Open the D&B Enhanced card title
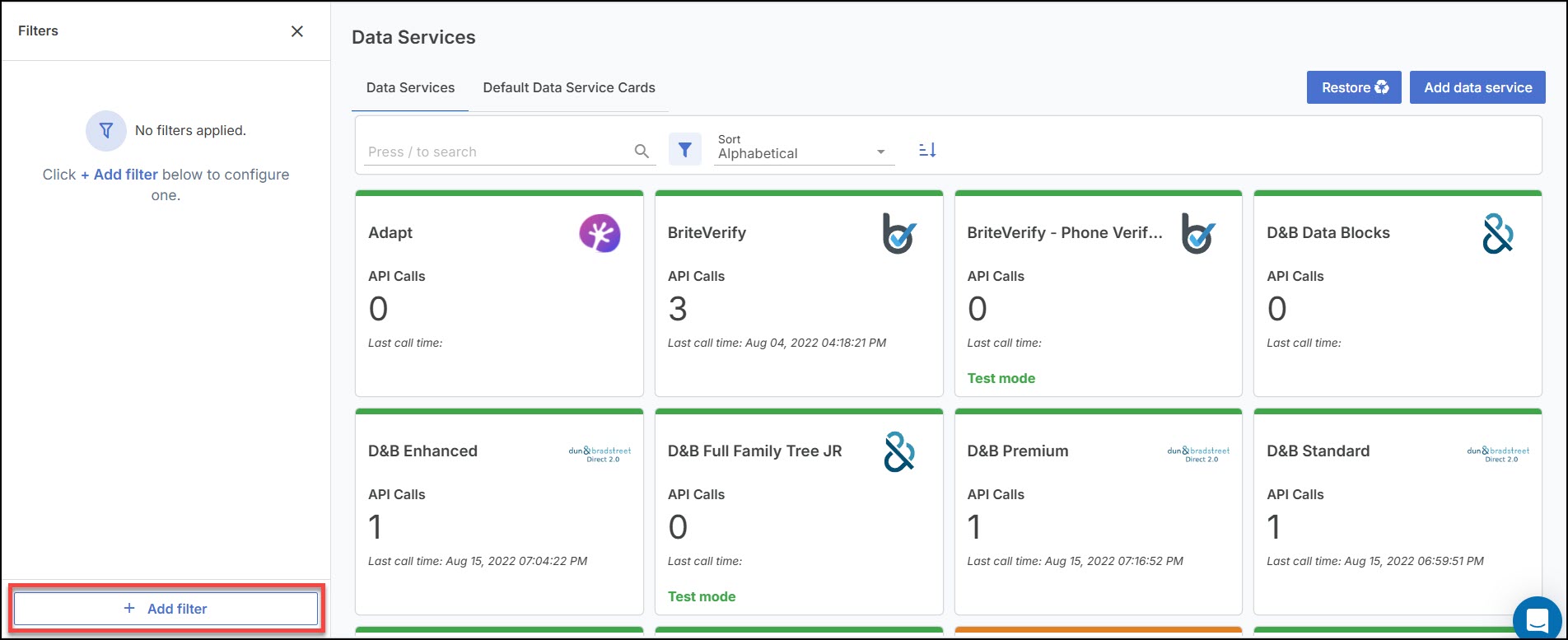1568x640 pixels. pyautogui.click(x=422, y=451)
